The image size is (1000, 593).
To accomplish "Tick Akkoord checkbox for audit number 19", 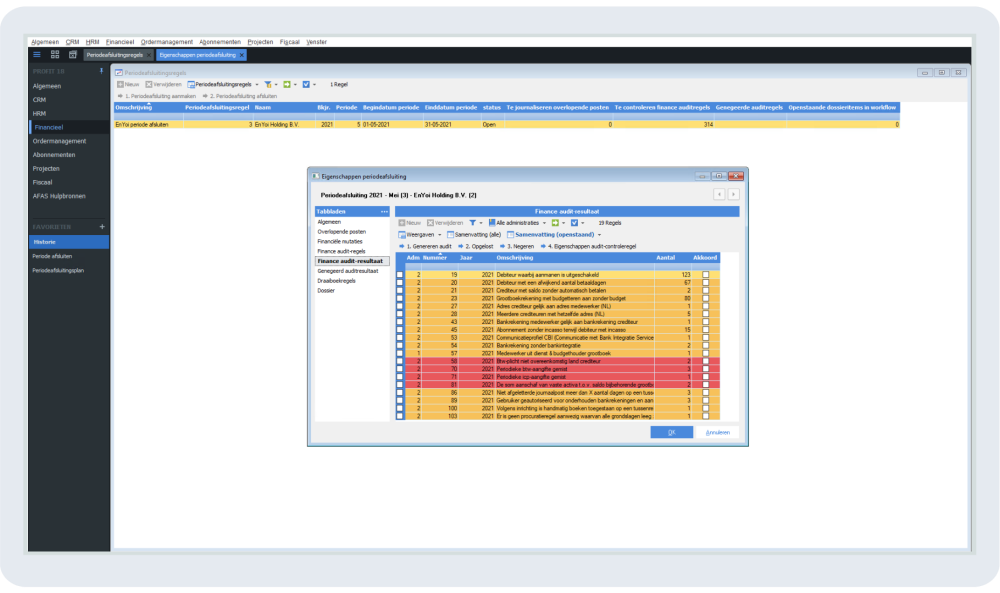I will [x=706, y=274].
